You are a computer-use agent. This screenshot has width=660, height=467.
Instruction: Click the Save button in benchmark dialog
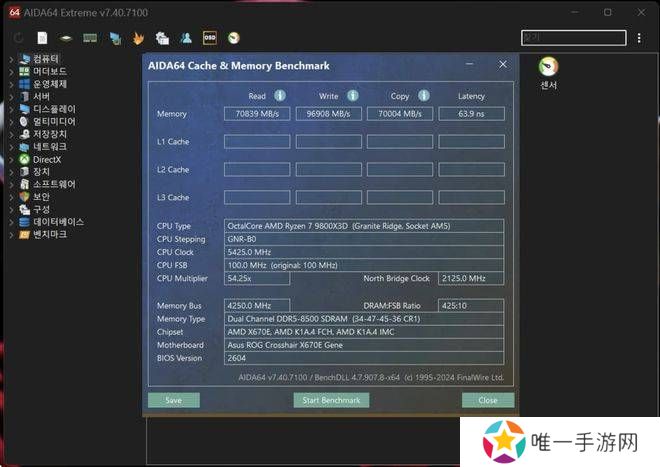174,400
